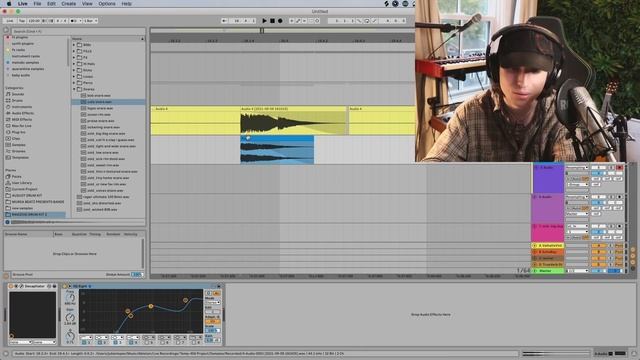
Task: Stop playback with the Stop button
Action: [272, 21]
